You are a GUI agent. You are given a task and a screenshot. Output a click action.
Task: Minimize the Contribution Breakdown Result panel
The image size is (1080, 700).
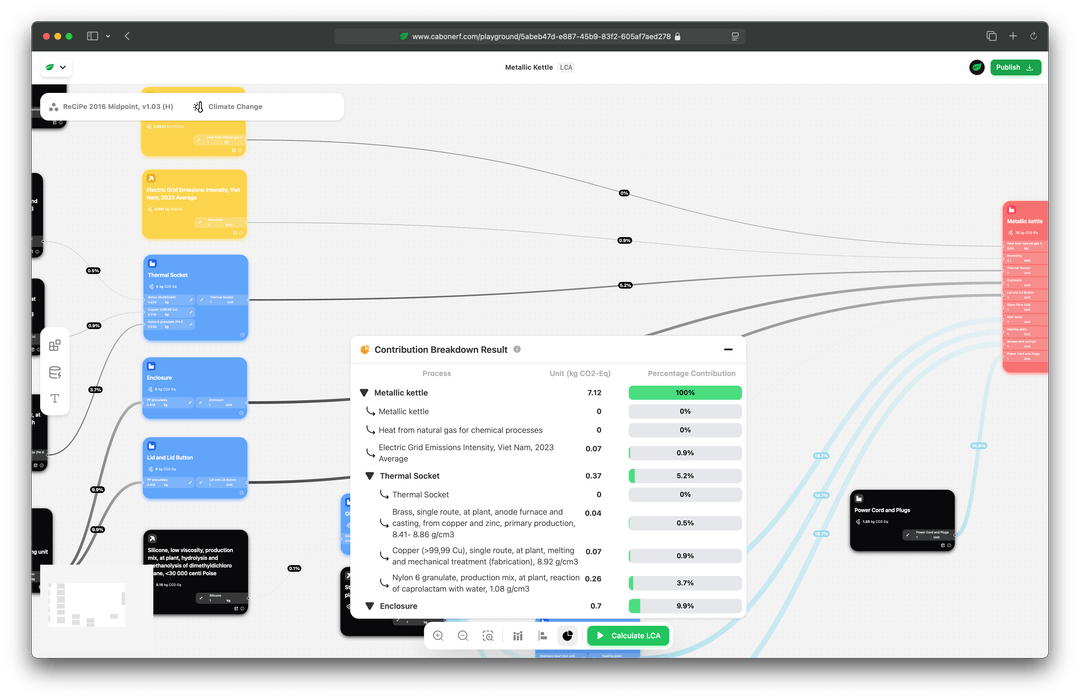728,349
